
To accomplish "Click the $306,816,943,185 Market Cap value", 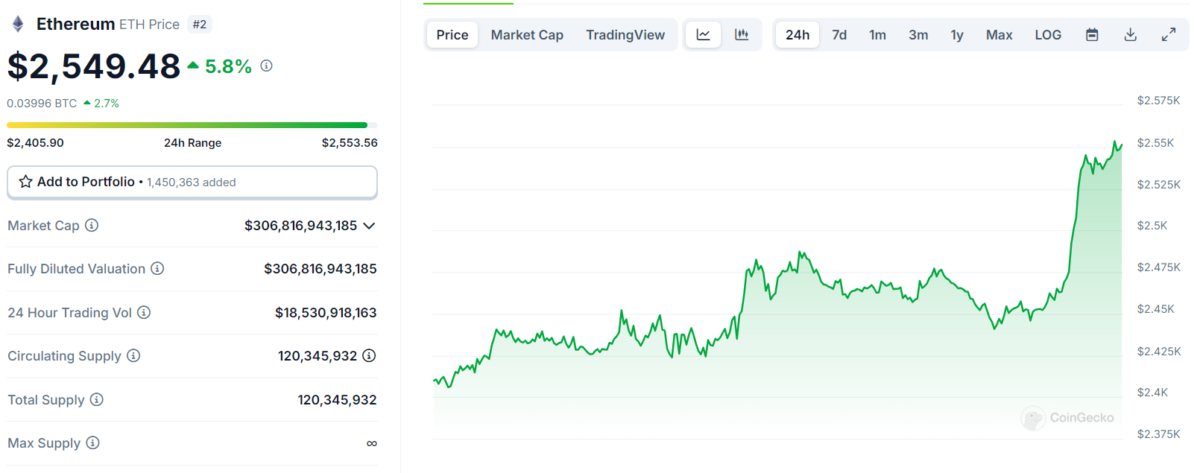I will coord(301,226).
